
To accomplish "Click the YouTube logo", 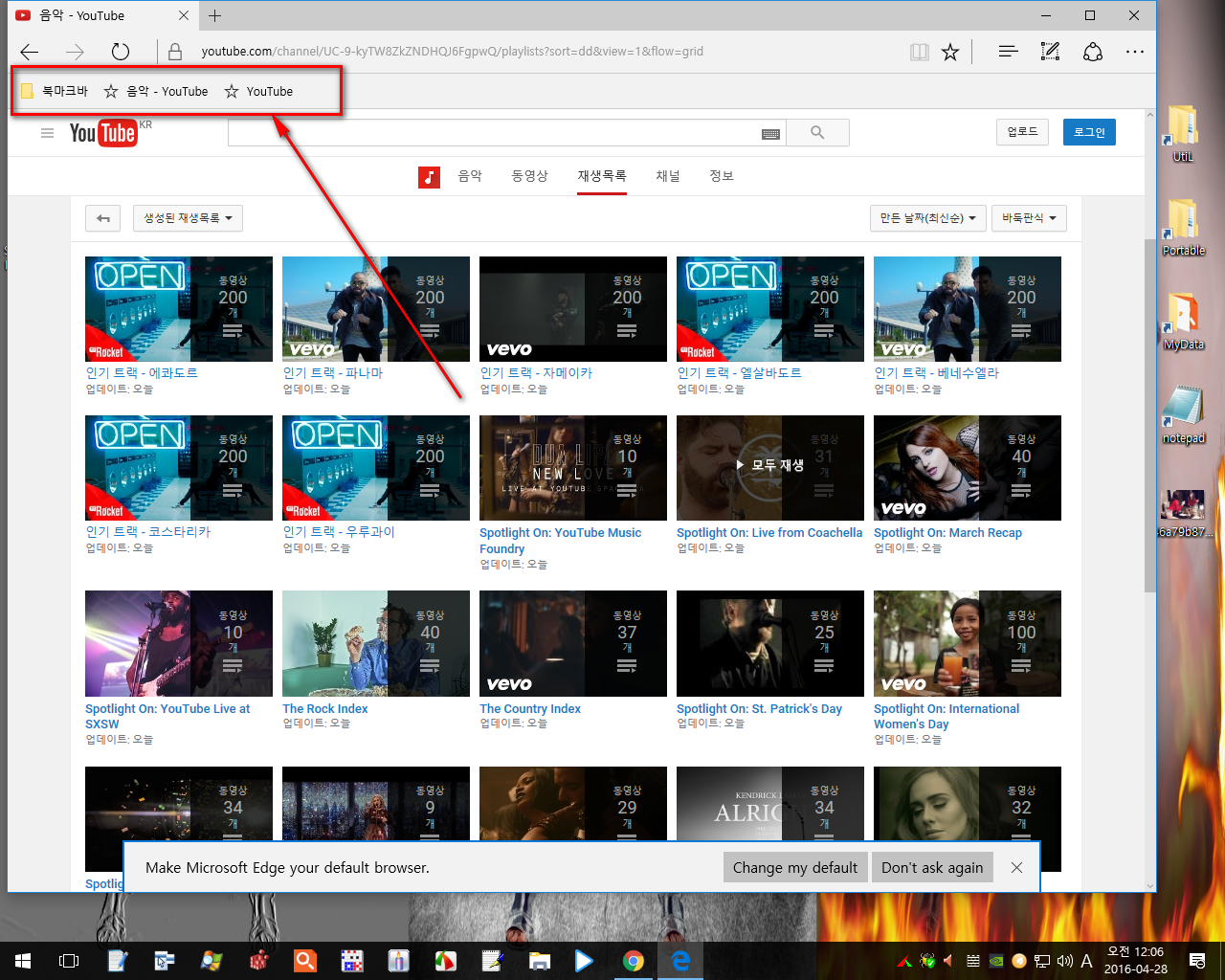I will click(x=103, y=133).
